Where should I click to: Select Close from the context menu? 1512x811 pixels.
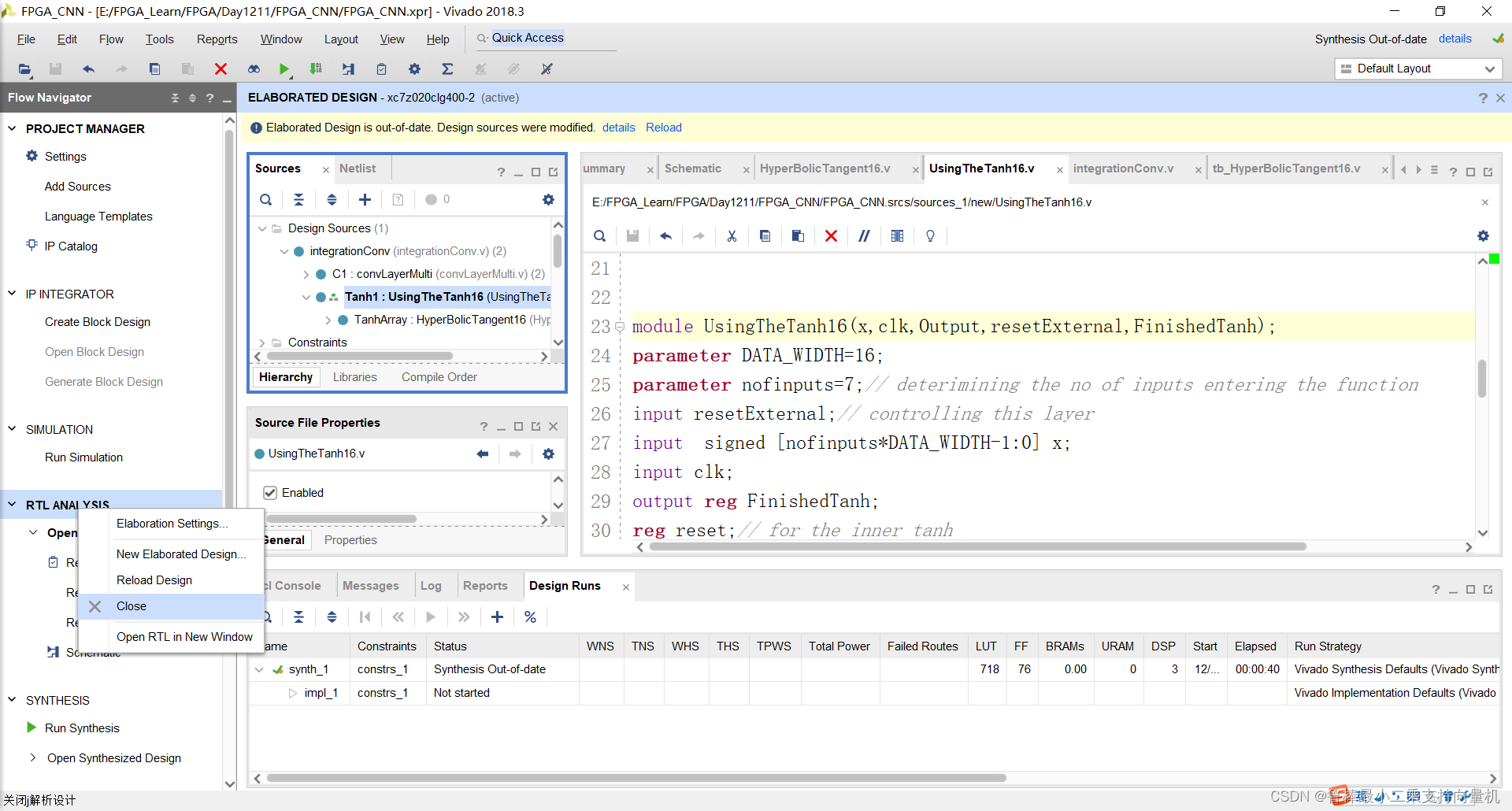coord(132,606)
